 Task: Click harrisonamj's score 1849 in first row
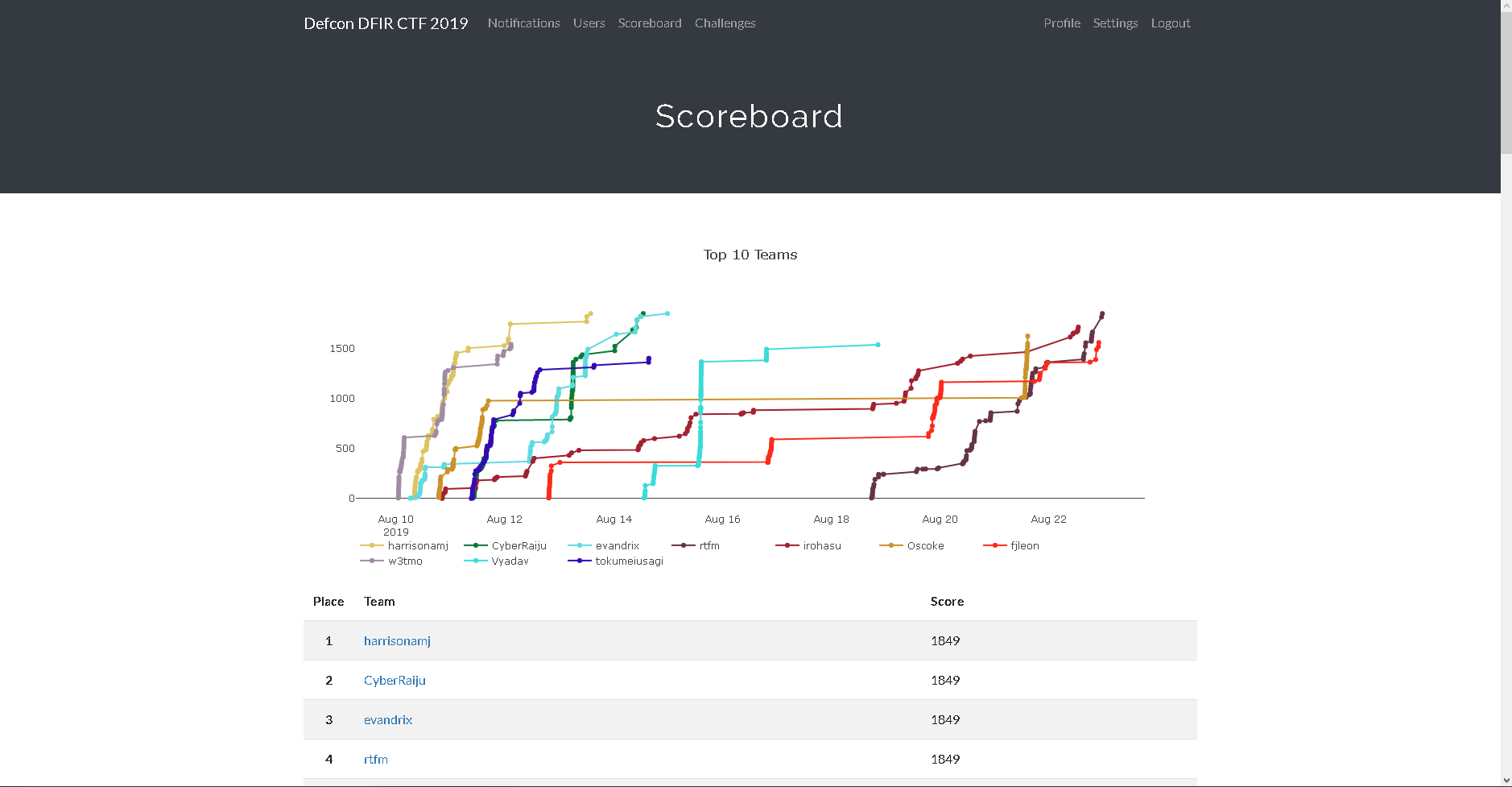coord(945,641)
